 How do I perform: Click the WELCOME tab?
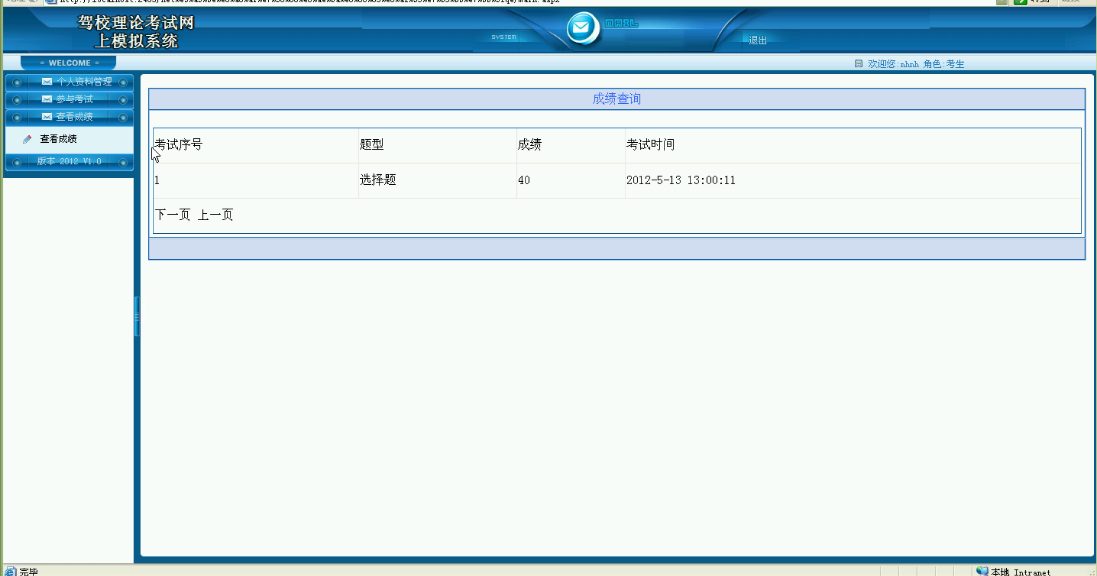(x=69, y=63)
